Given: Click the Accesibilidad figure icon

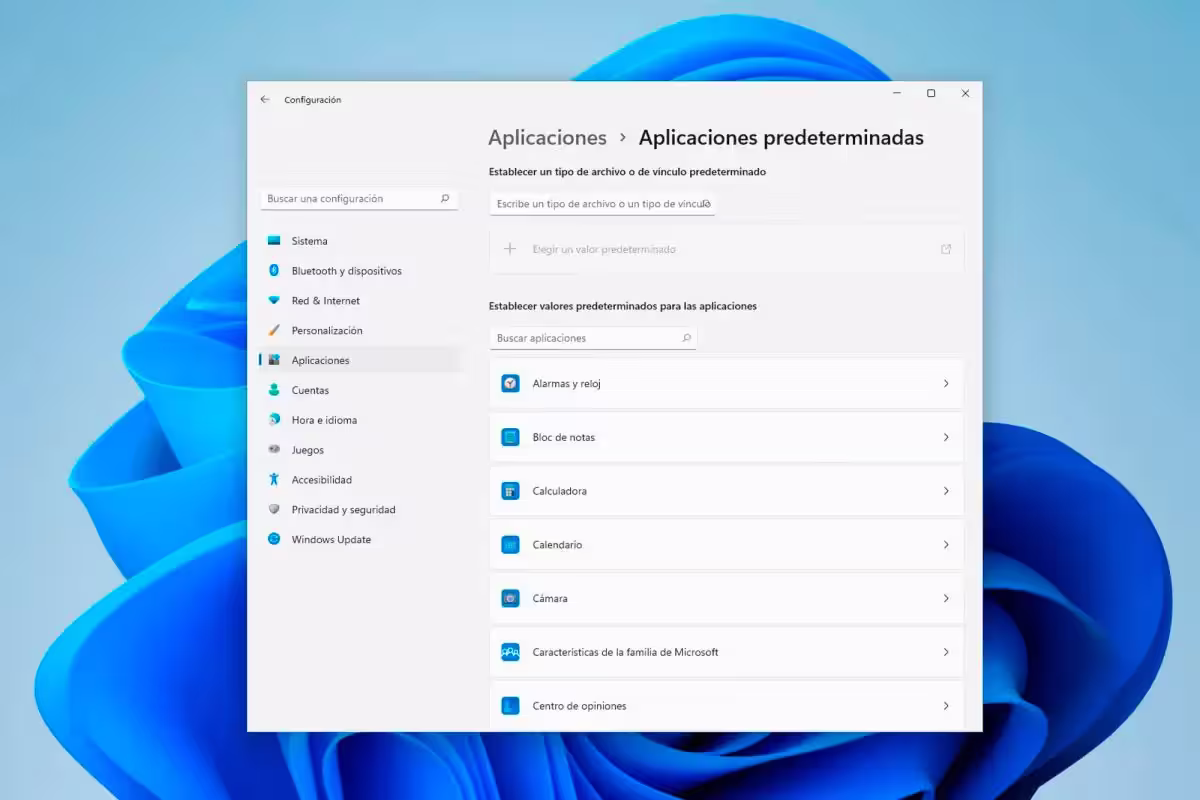Looking at the screenshot, I should pos(274,480).
